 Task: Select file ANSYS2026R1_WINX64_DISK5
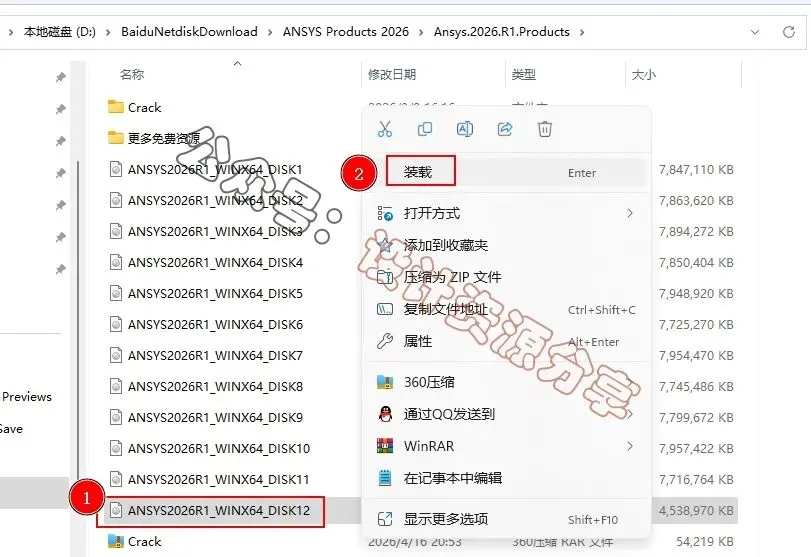point(215,294)
